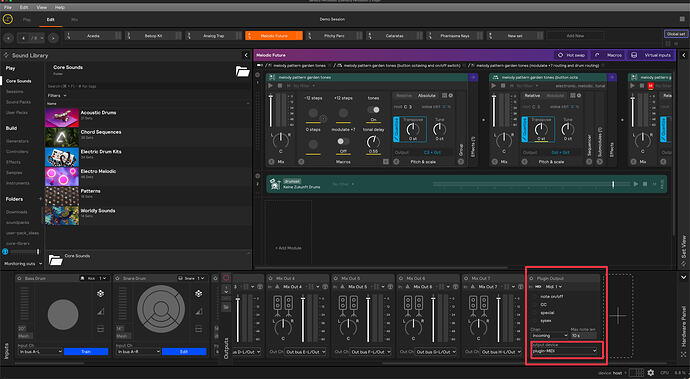Screen dimensions: 690x379
Task: Click gear icon in first Pitch & scale
Action: (x=451, y=96)
